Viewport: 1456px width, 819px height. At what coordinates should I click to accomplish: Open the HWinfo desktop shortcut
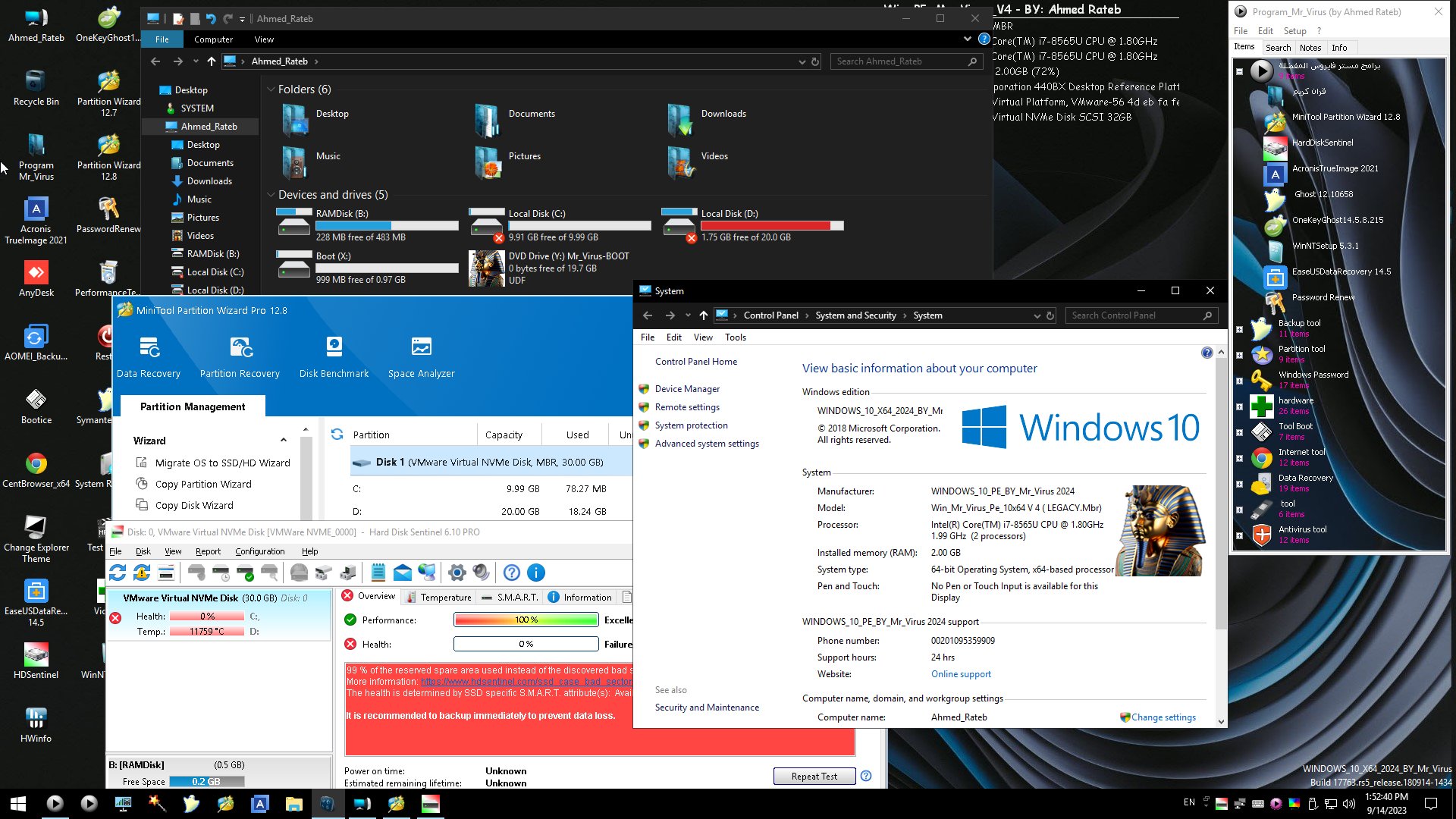coord(36,725)
